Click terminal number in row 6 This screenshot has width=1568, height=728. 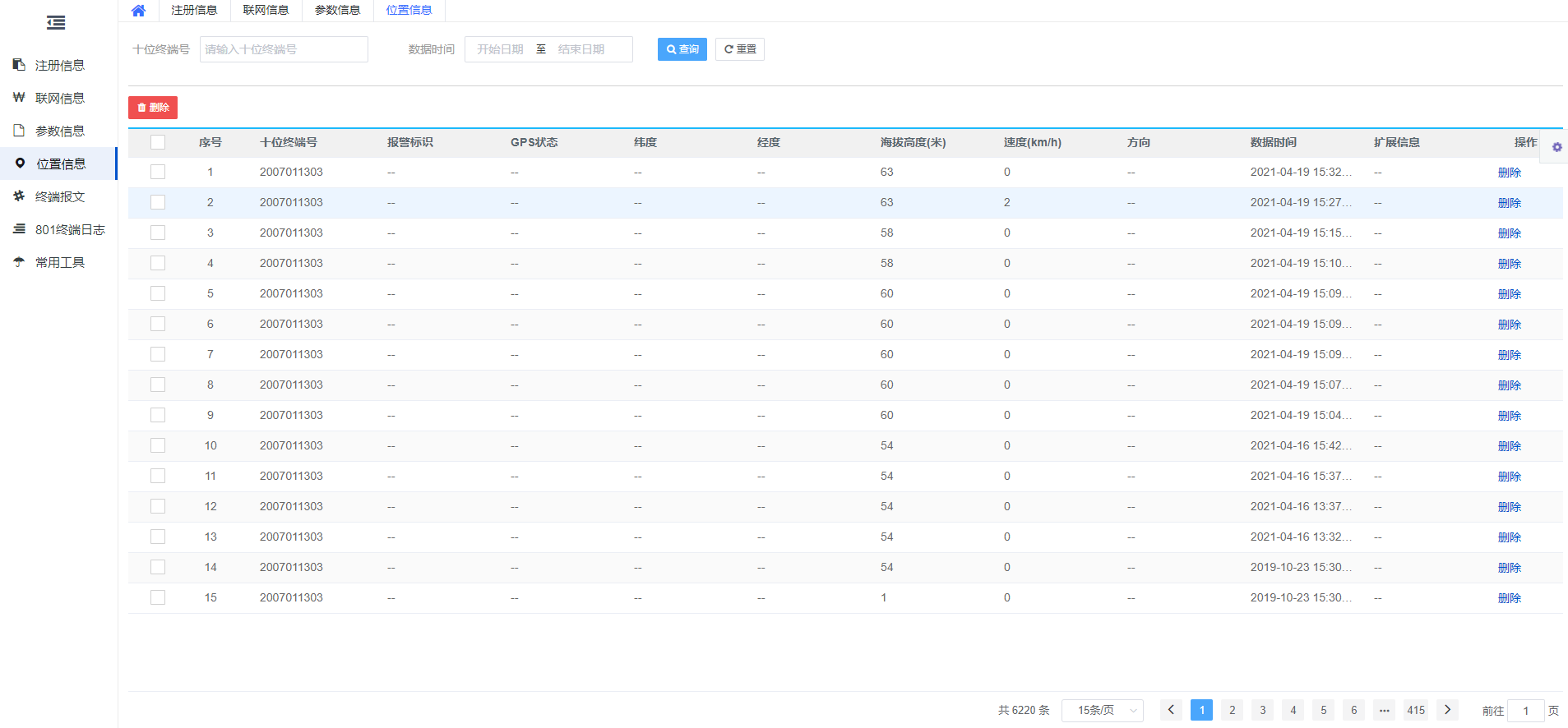(x=291, y=324)
